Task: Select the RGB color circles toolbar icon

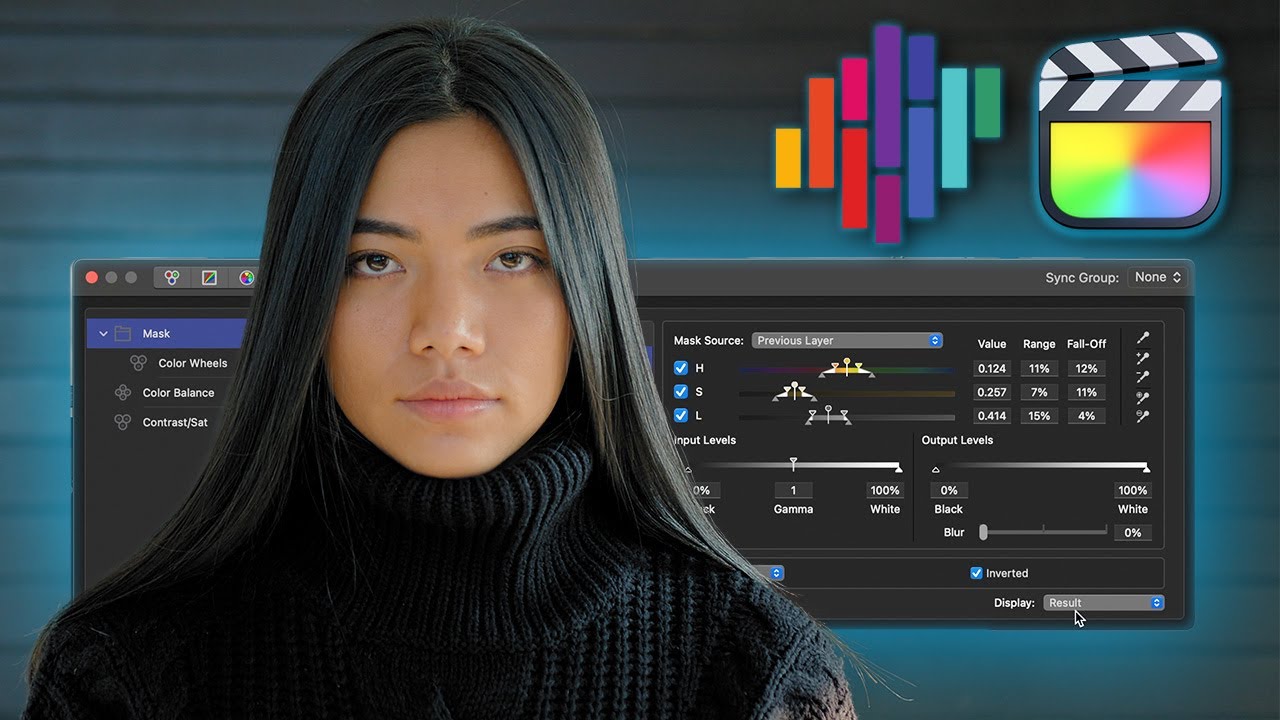Action: tap(172, 278)
